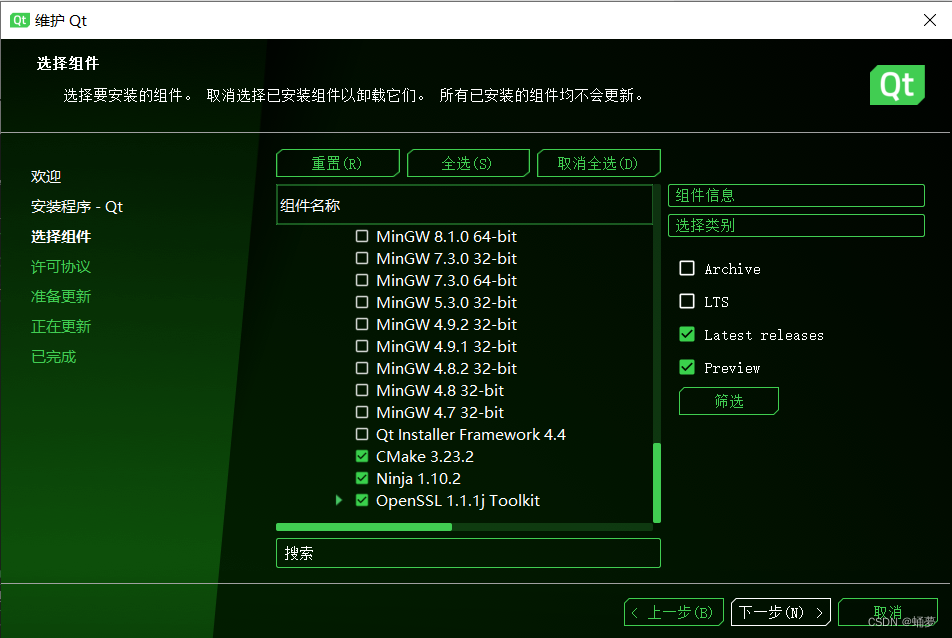The image size is (952, 638).
Task: Click the large Qt logo in the header
Action: point(897,85)
